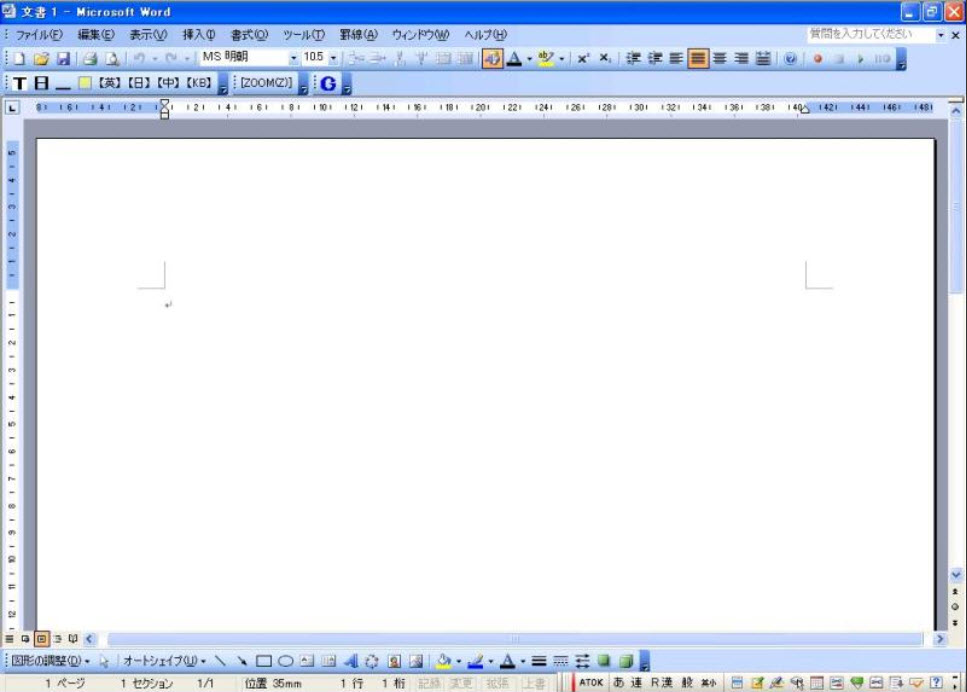The height and width of the screenshot is (692, 967).
Task: Open the 挿入 menu
Action: point(198,35)
